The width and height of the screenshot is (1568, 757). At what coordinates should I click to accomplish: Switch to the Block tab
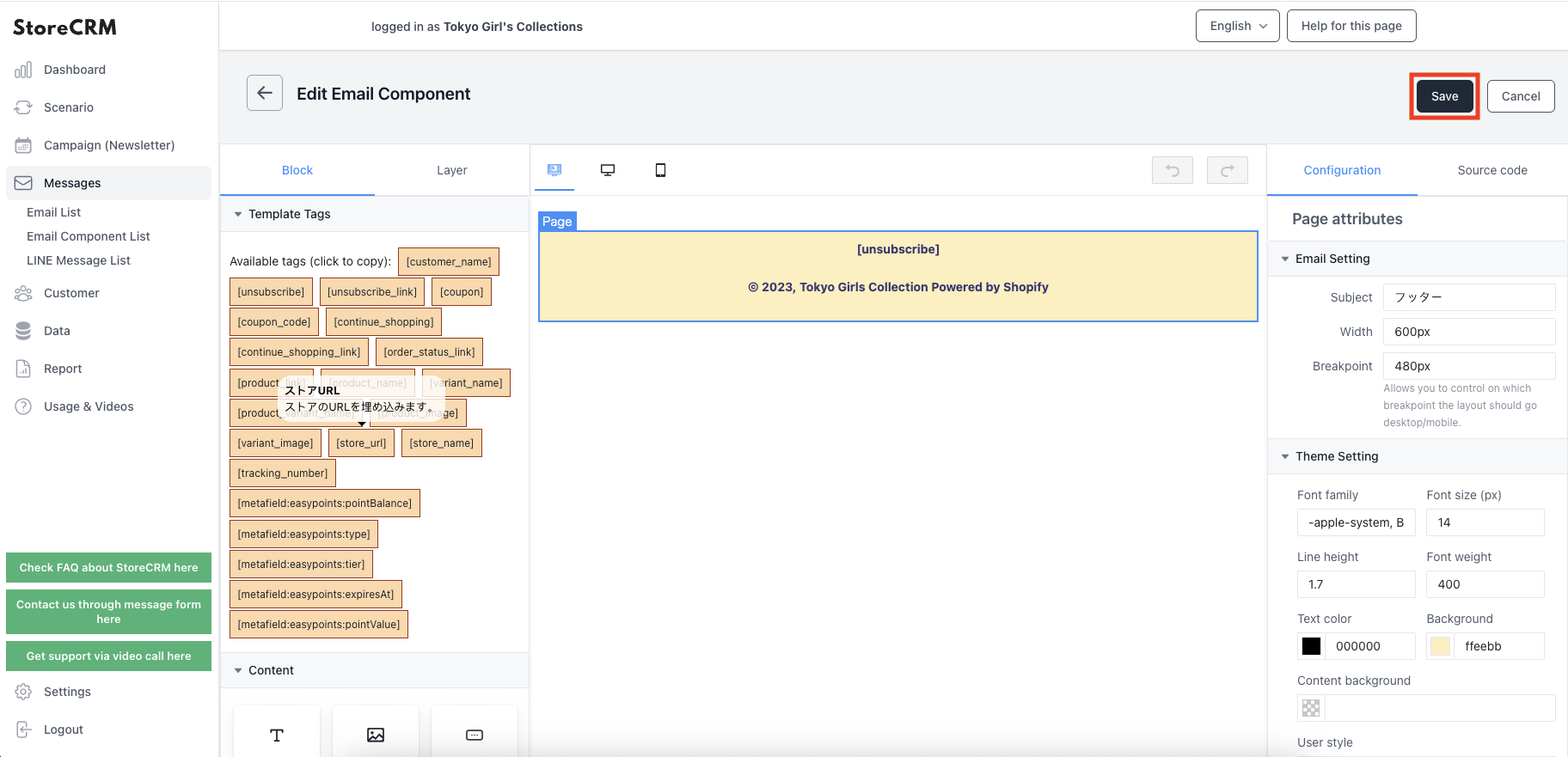tap(297, 170)
